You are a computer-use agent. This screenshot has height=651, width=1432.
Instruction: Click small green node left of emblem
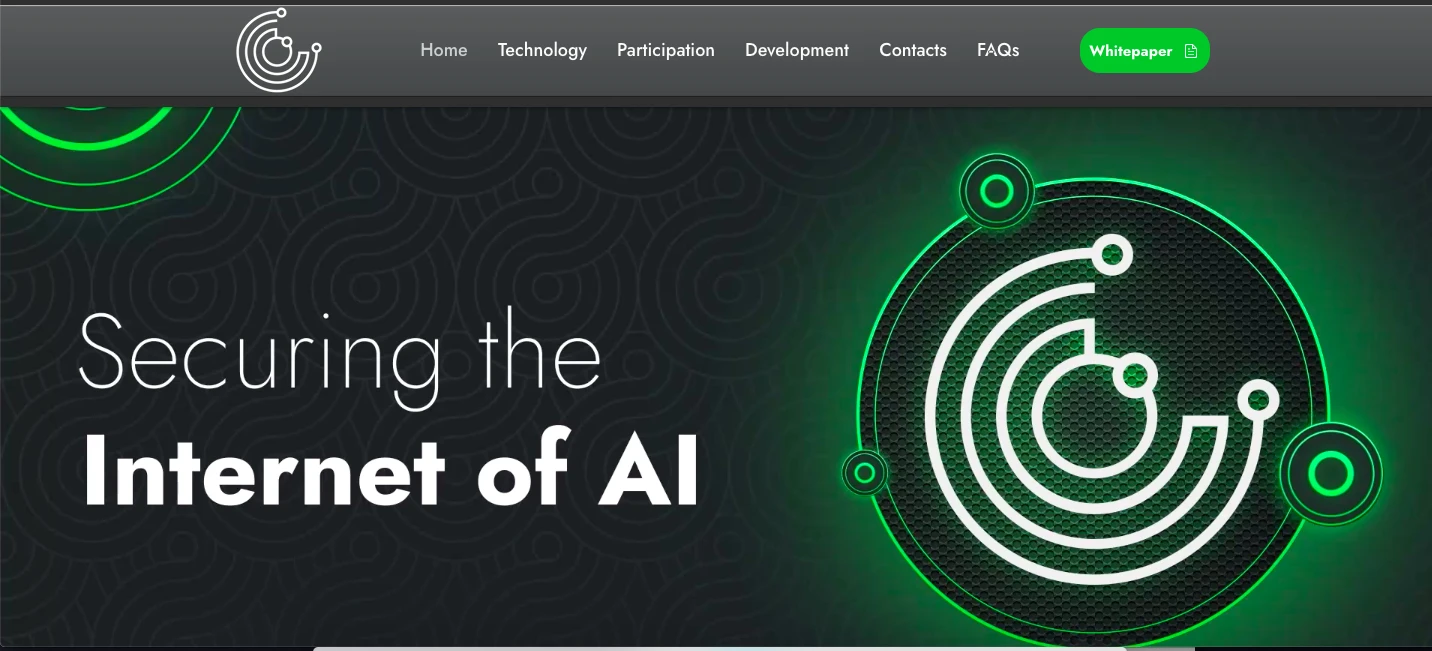click(x=865, y=472)
